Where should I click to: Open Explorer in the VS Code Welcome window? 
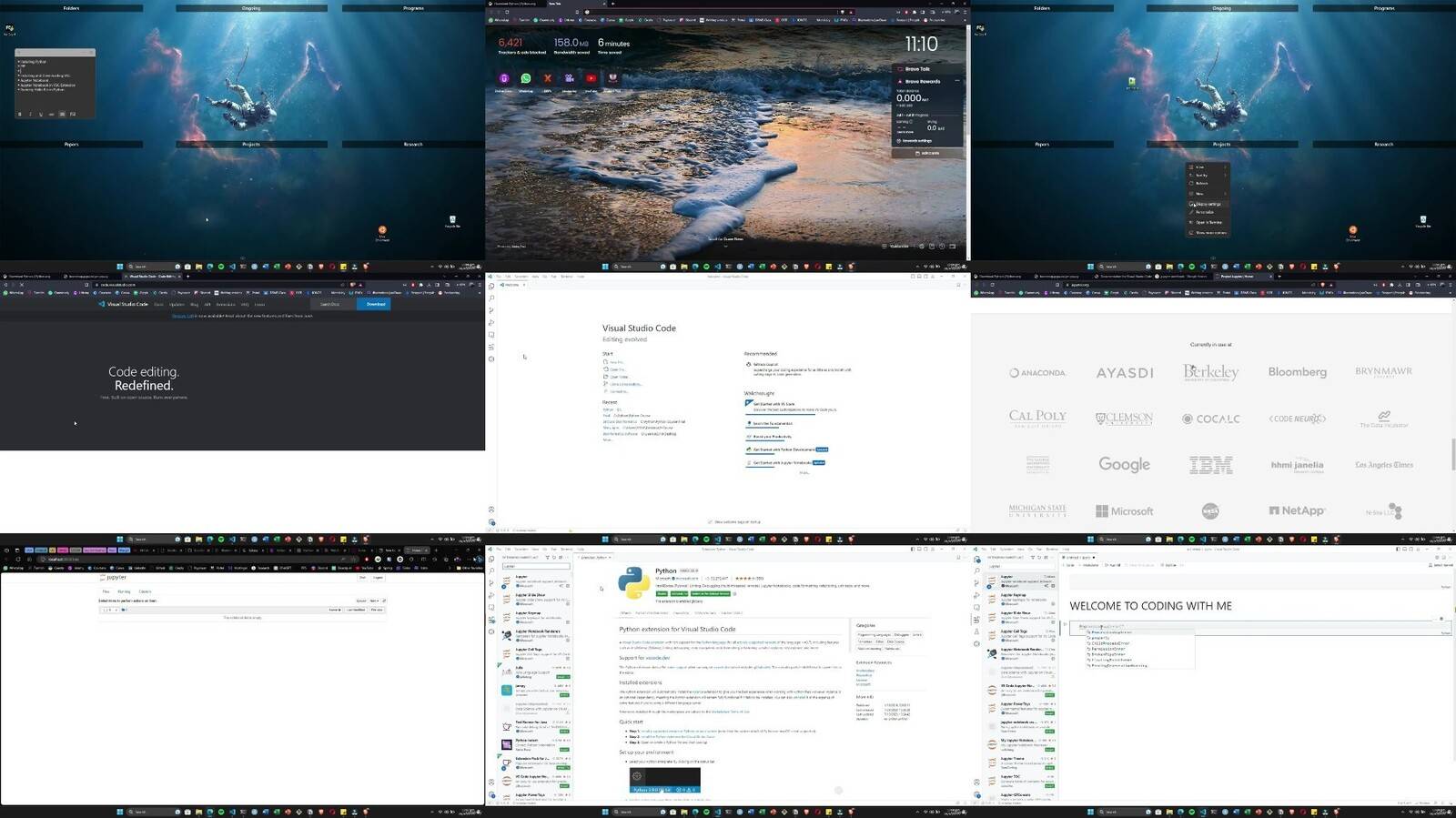[491, 286]
